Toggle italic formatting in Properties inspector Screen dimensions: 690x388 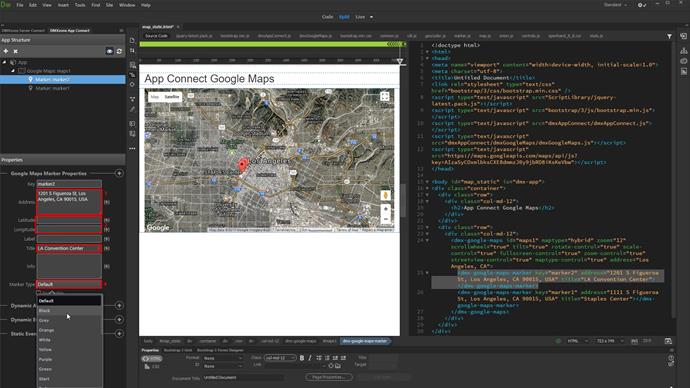(x=310, y=358)
